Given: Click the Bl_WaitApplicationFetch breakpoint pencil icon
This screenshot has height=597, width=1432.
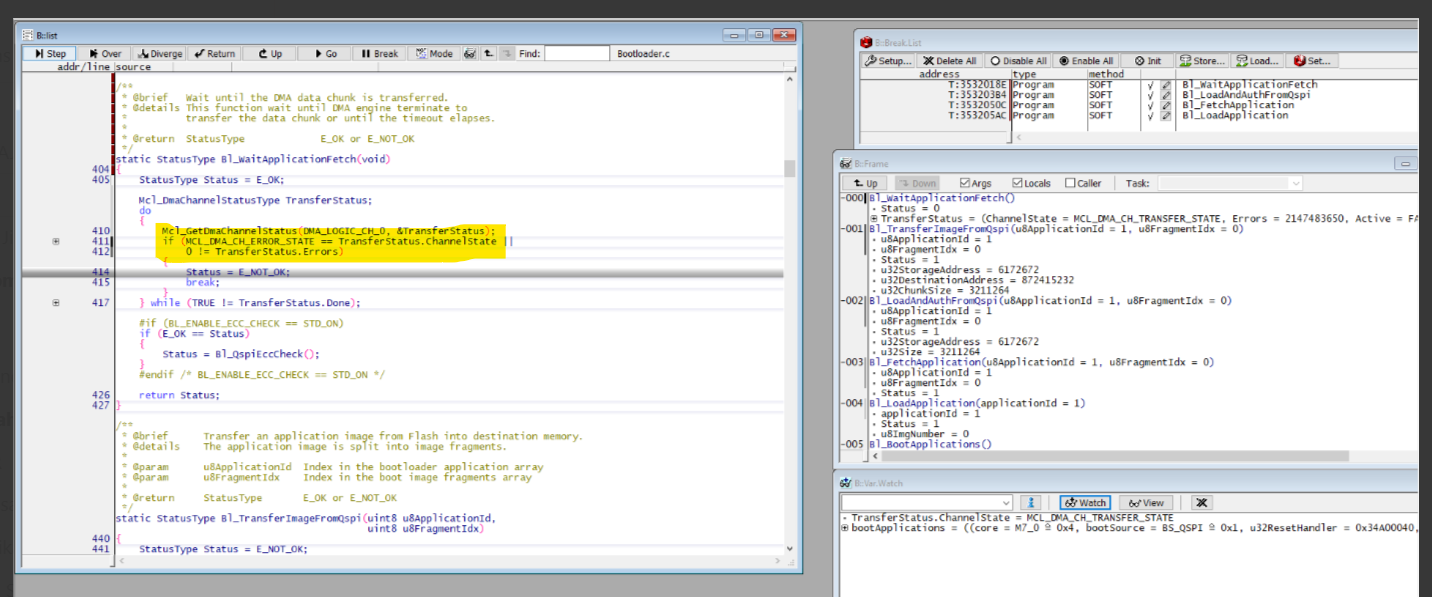Looking at the screenshot, I should click(1165, 85).
